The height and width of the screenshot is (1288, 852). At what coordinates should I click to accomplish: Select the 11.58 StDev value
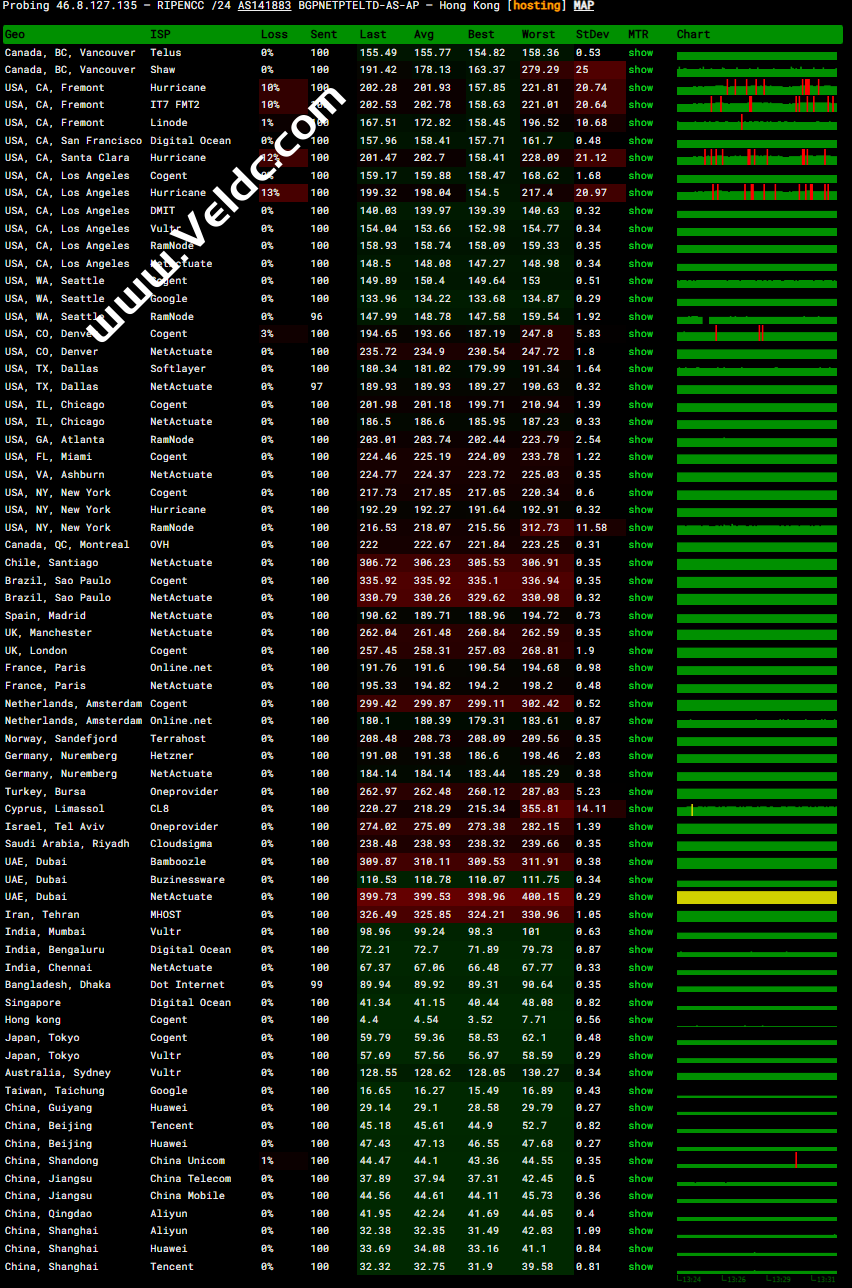(591, 528)
